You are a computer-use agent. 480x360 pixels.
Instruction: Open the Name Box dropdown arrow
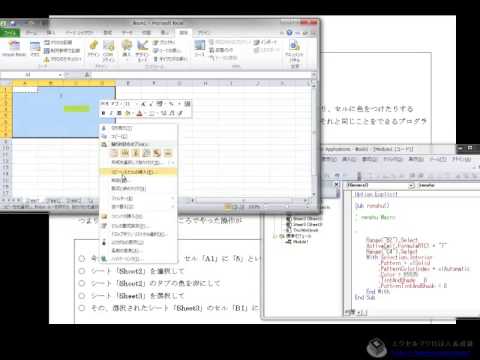point(60,75)
